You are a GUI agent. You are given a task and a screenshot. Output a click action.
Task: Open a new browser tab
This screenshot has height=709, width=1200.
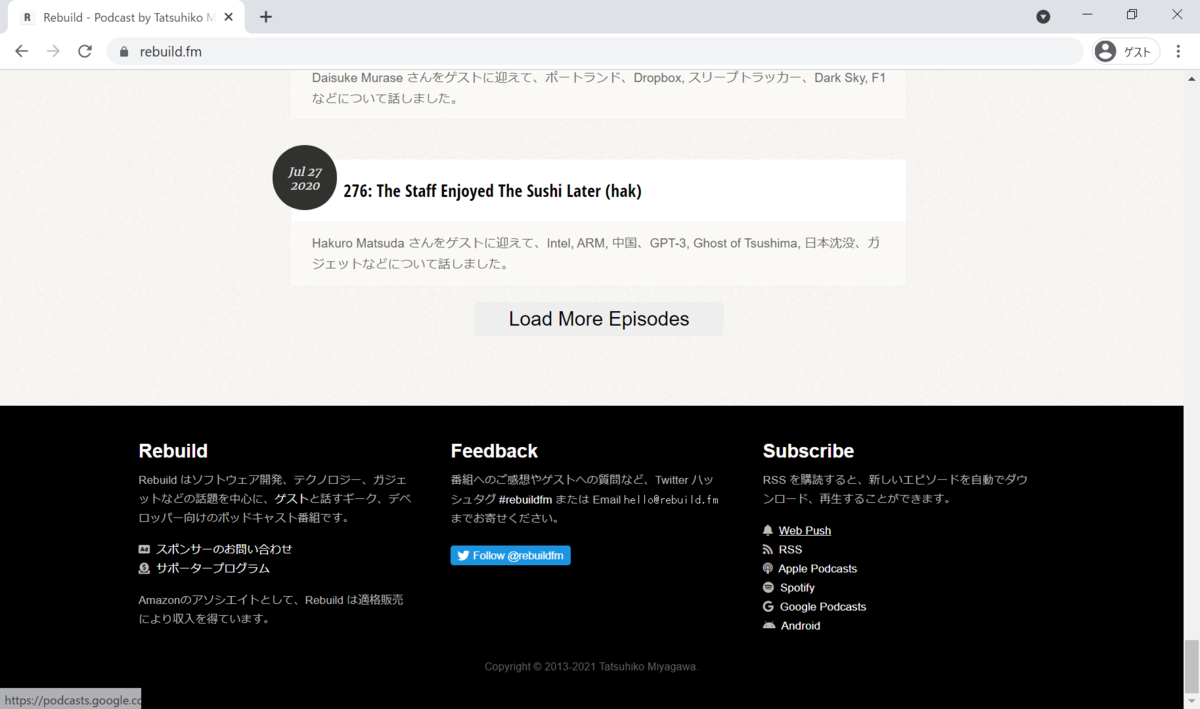click(266, 17)
